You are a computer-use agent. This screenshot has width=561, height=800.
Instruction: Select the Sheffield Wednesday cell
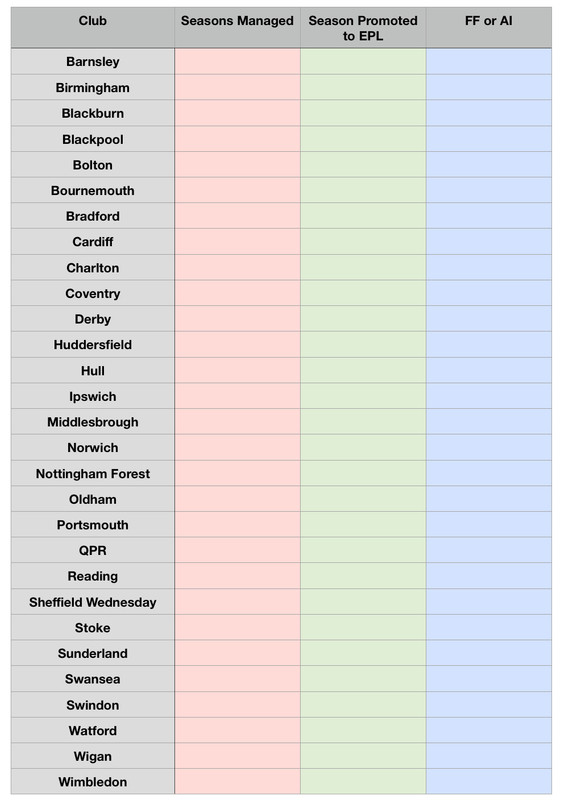point(92,602)
